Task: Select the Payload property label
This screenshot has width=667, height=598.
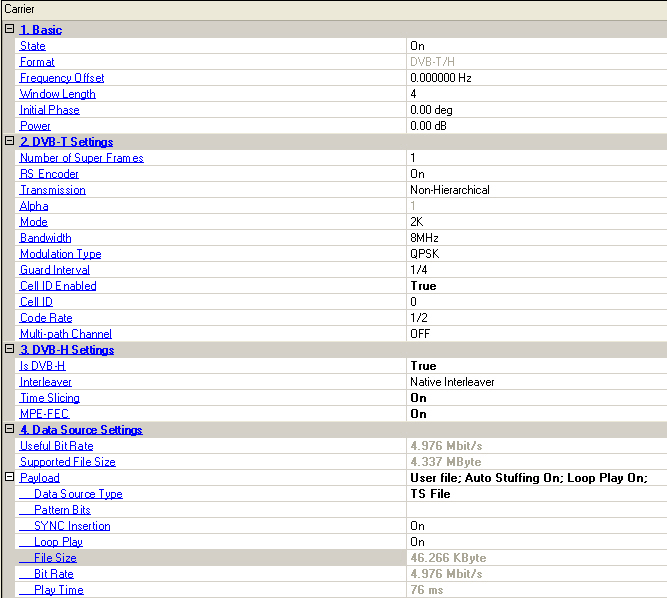Action: [40, 478]
